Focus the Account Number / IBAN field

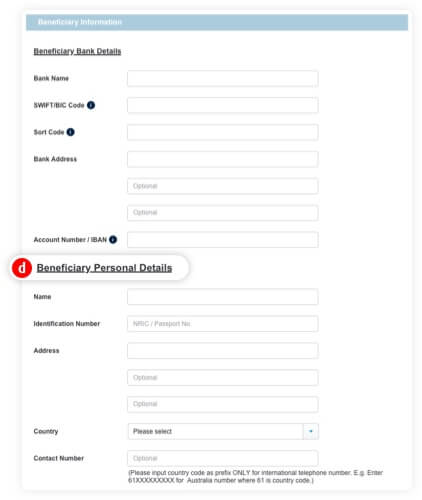click(x=223, y=240)
